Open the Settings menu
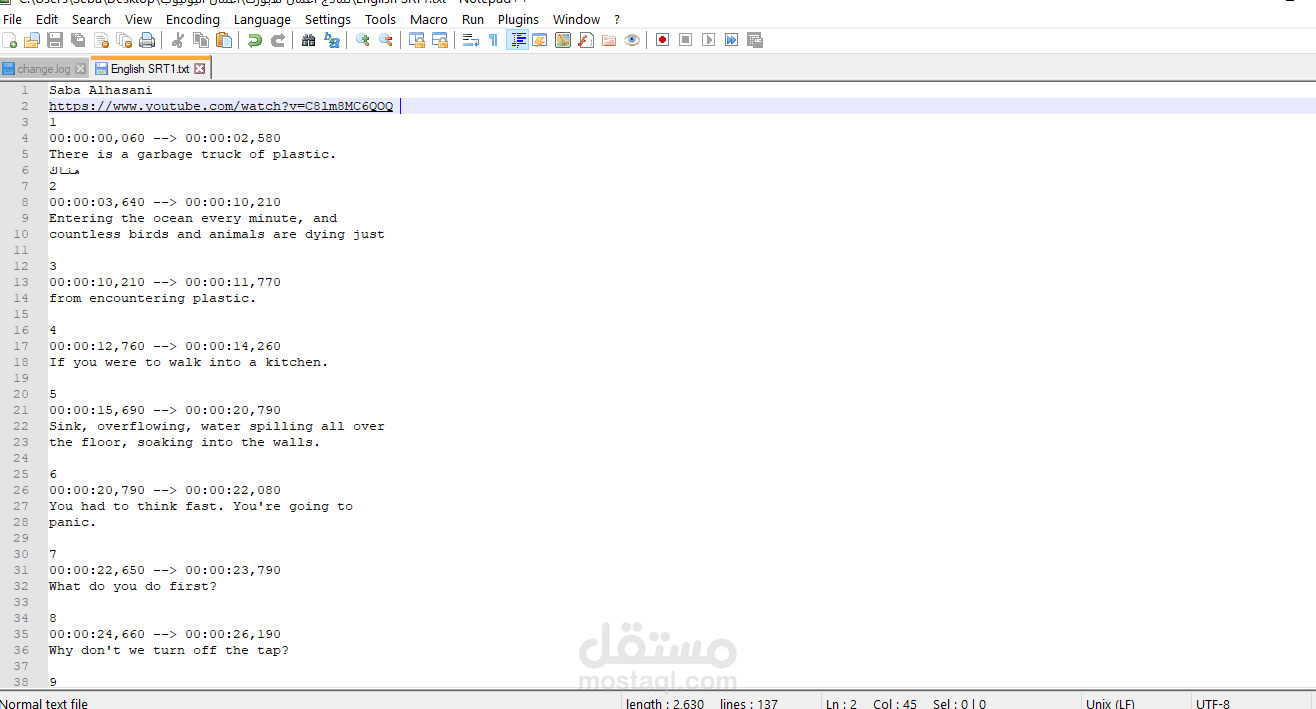Screen dimensions: 1316x709 [328, 19]
